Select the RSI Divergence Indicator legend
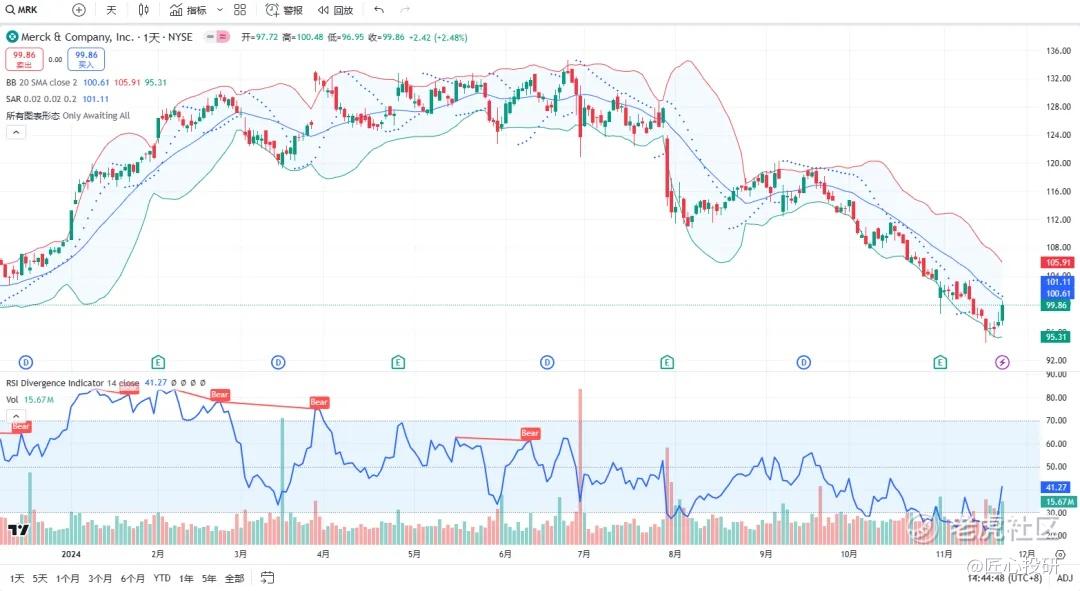 (x=72, y=383)
